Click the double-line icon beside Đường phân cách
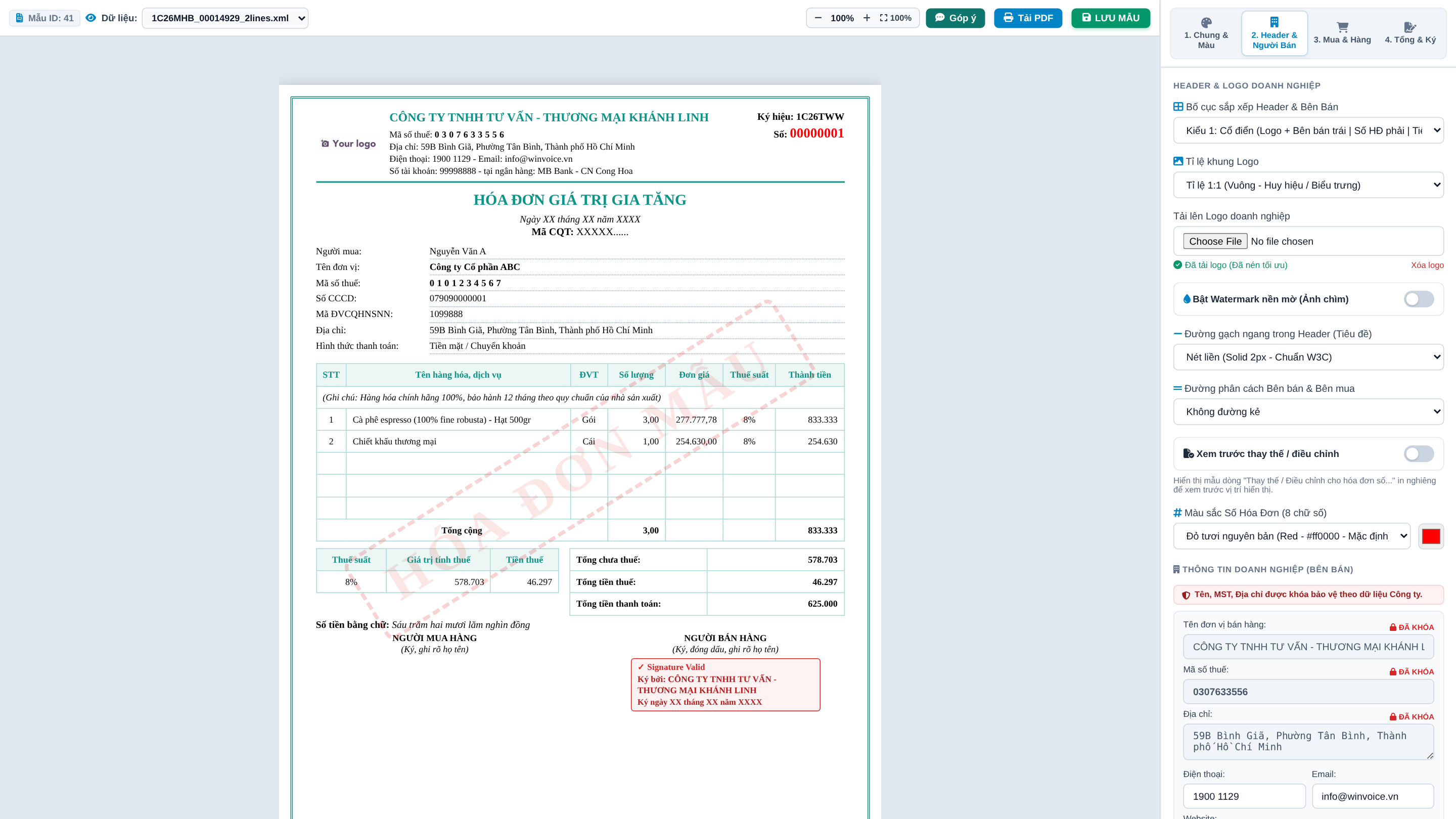The image size is (1456, 819). [x=1178, y=388]
